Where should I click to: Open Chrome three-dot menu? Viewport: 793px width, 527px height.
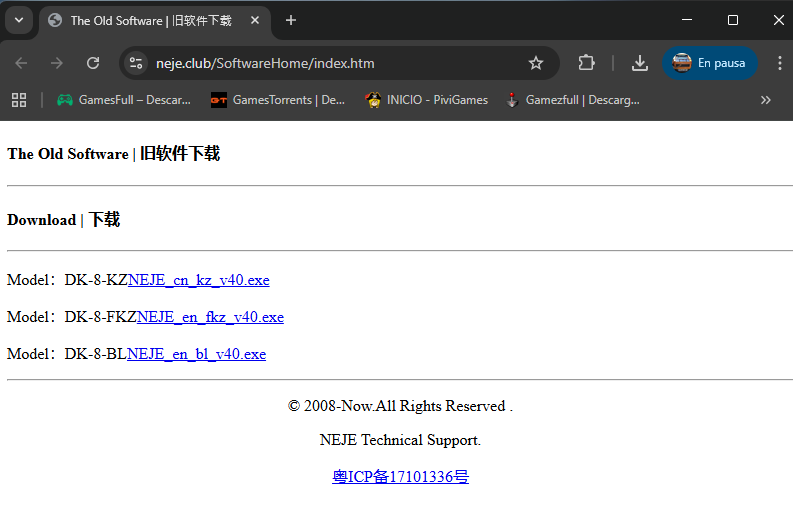coord(779,63)
